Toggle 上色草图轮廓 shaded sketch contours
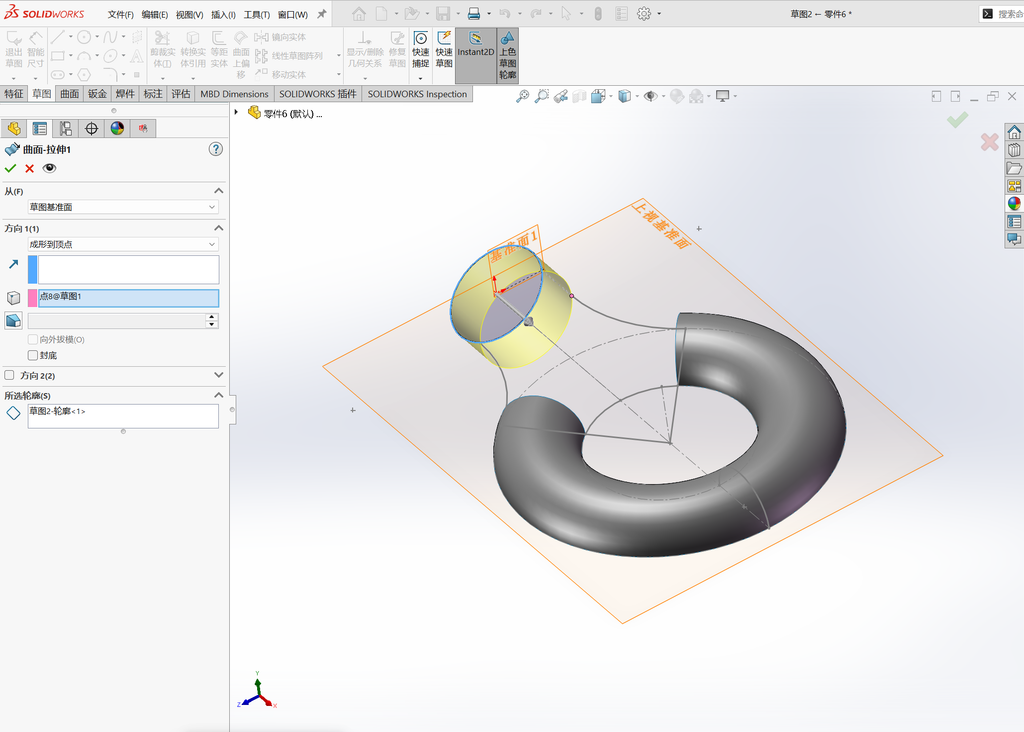 pos(507,56)
